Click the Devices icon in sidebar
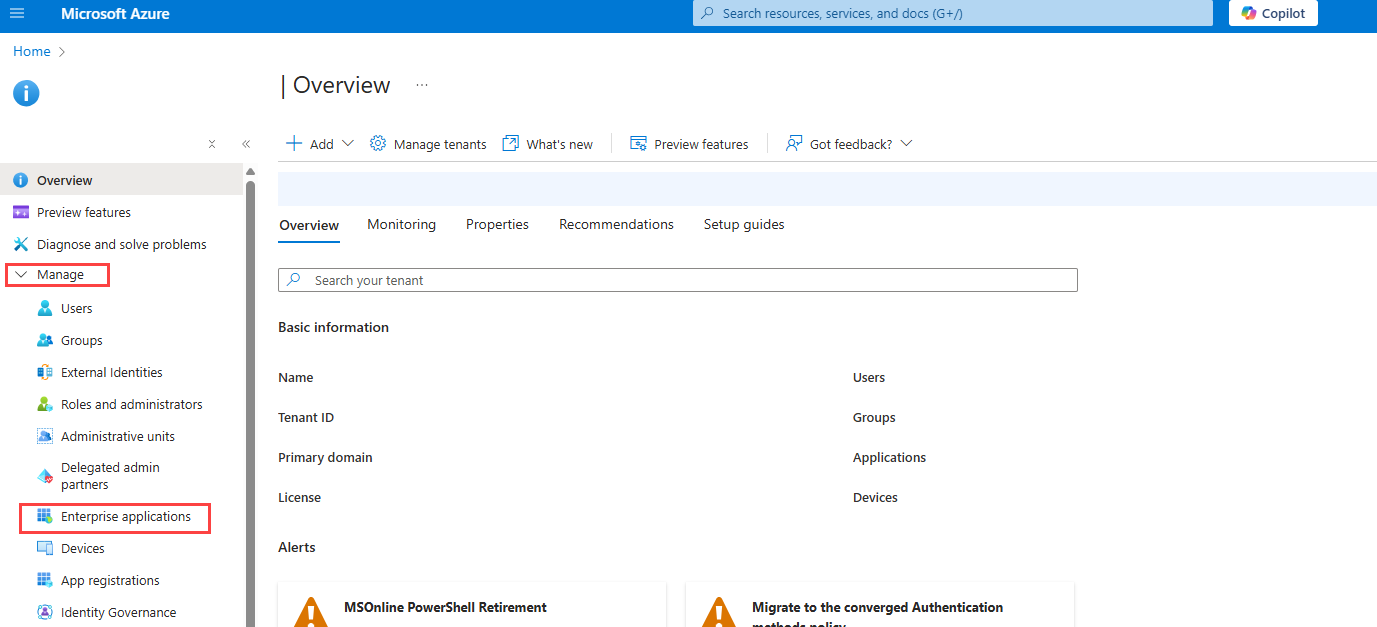The width and height of the screenshot is (1377, 627). 44,548
